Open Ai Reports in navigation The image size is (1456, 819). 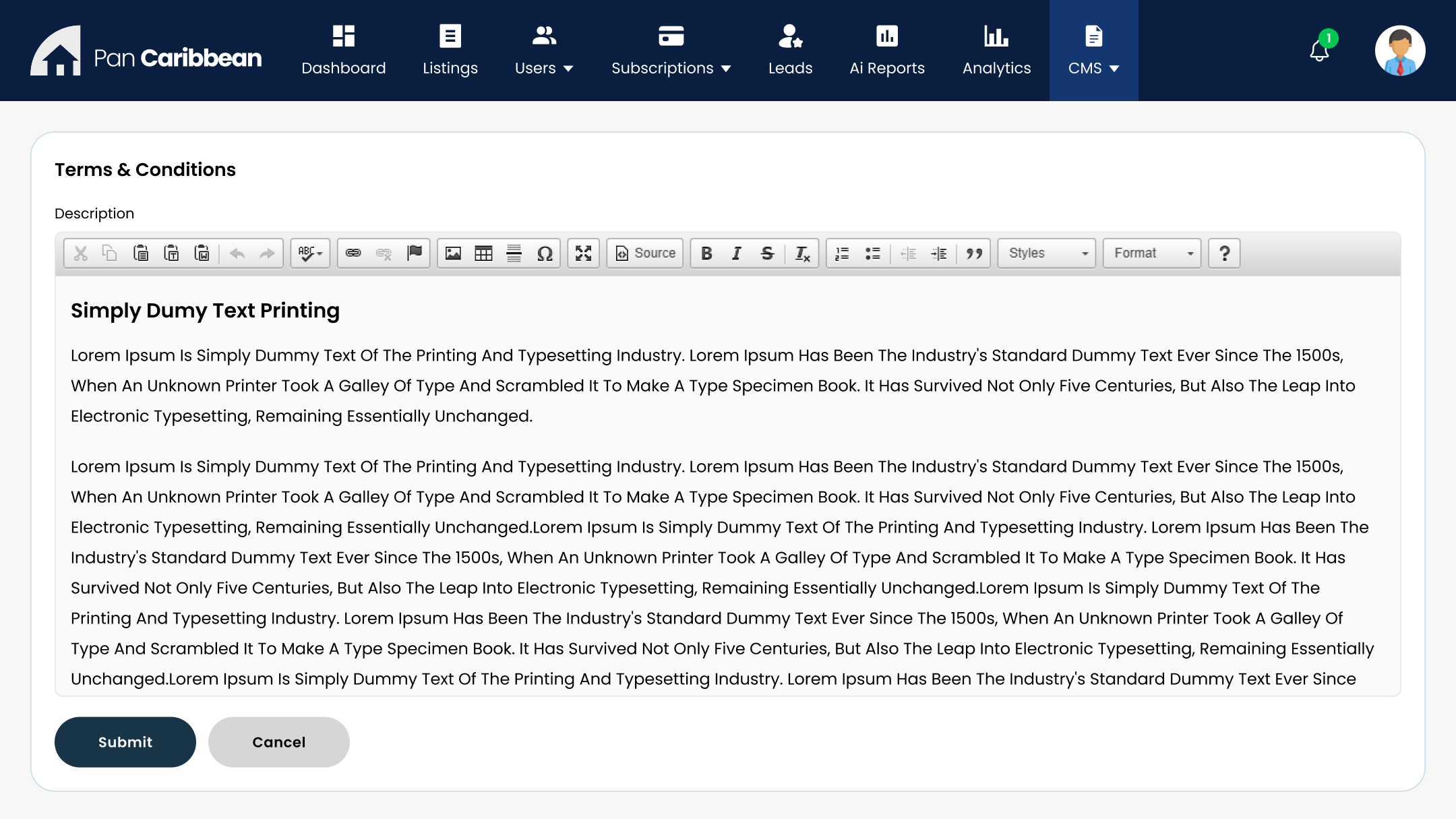887,51
